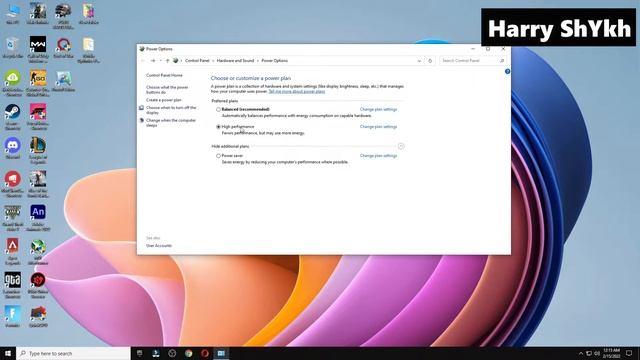Open volume control in system tray
The width and height of the screenshot is (640, 360).
[597, 353]
